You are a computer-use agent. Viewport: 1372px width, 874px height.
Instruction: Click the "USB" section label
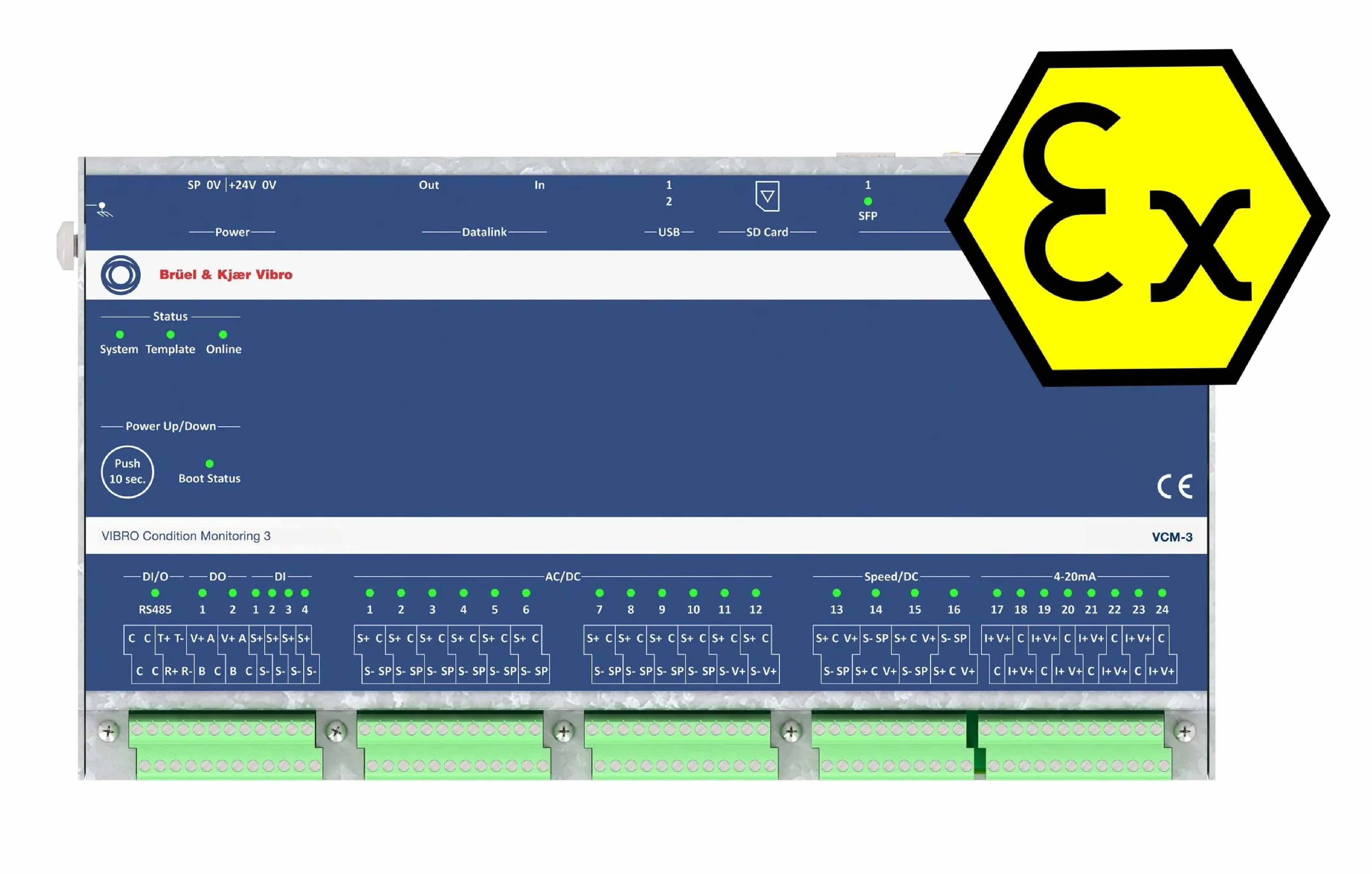pyautogui.click(x=669, y=232)
